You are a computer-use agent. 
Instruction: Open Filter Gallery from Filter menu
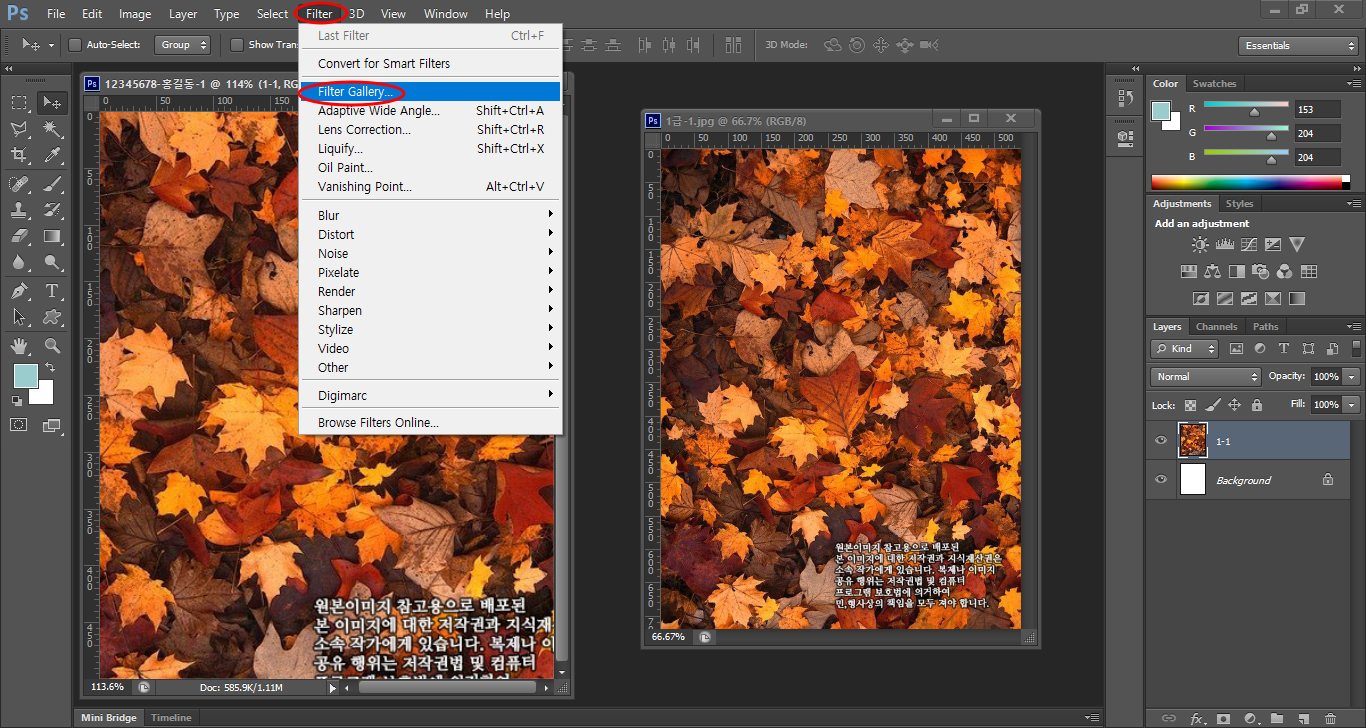coord(431,92)
